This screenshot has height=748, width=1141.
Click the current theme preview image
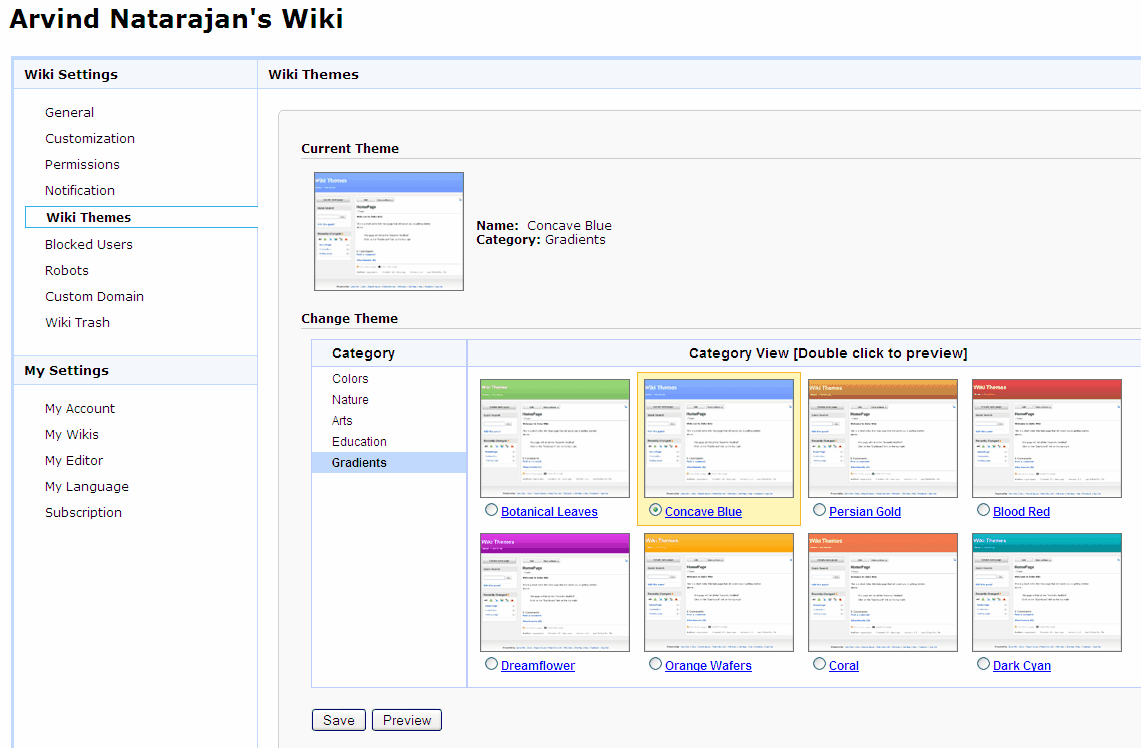pyautogui.click(x=388, y=231)
